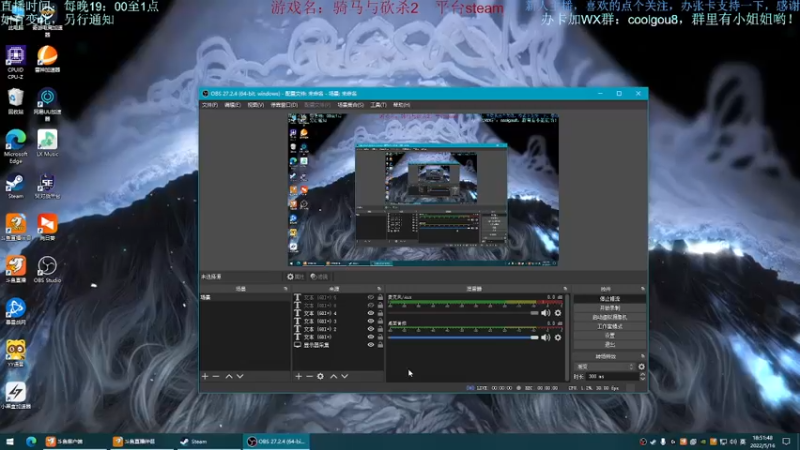The height and width of the screenshot is (450, 800).
Task: Lock the Text (GDI+) 4 source
Action: pos(380,313)
